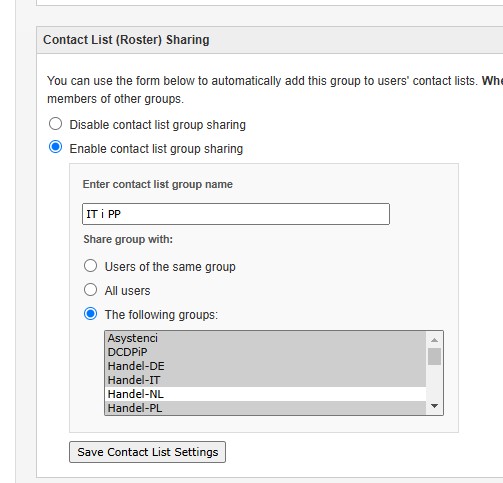Click the Enter contact list group name label

pyautogui.click(x=158, y=184)
